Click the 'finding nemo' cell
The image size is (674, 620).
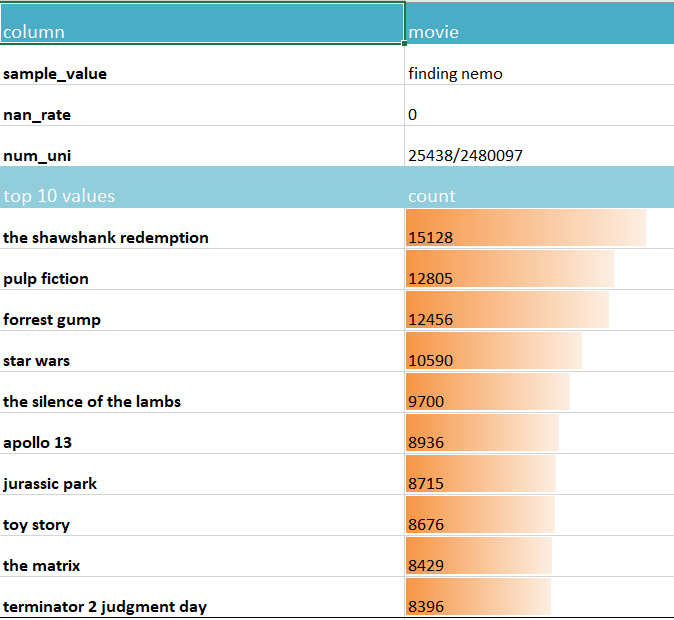(x=539, y=64)
